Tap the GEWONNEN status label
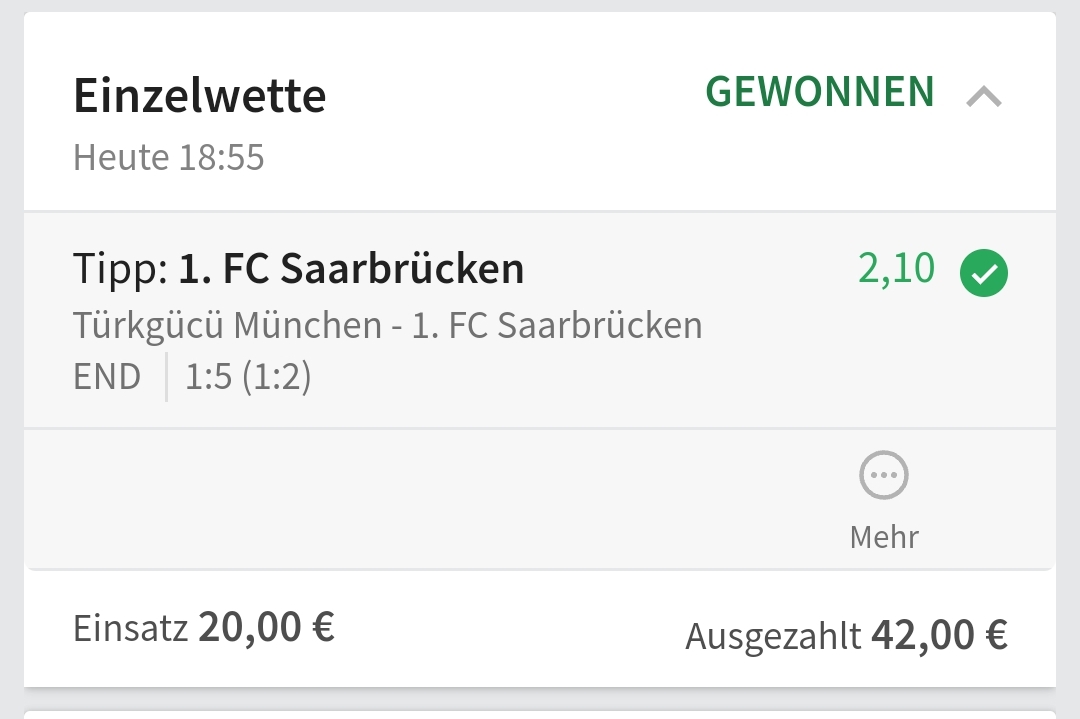Image resolution: width=1080 pixels, height=719 pixels. (x=820, y=92)
